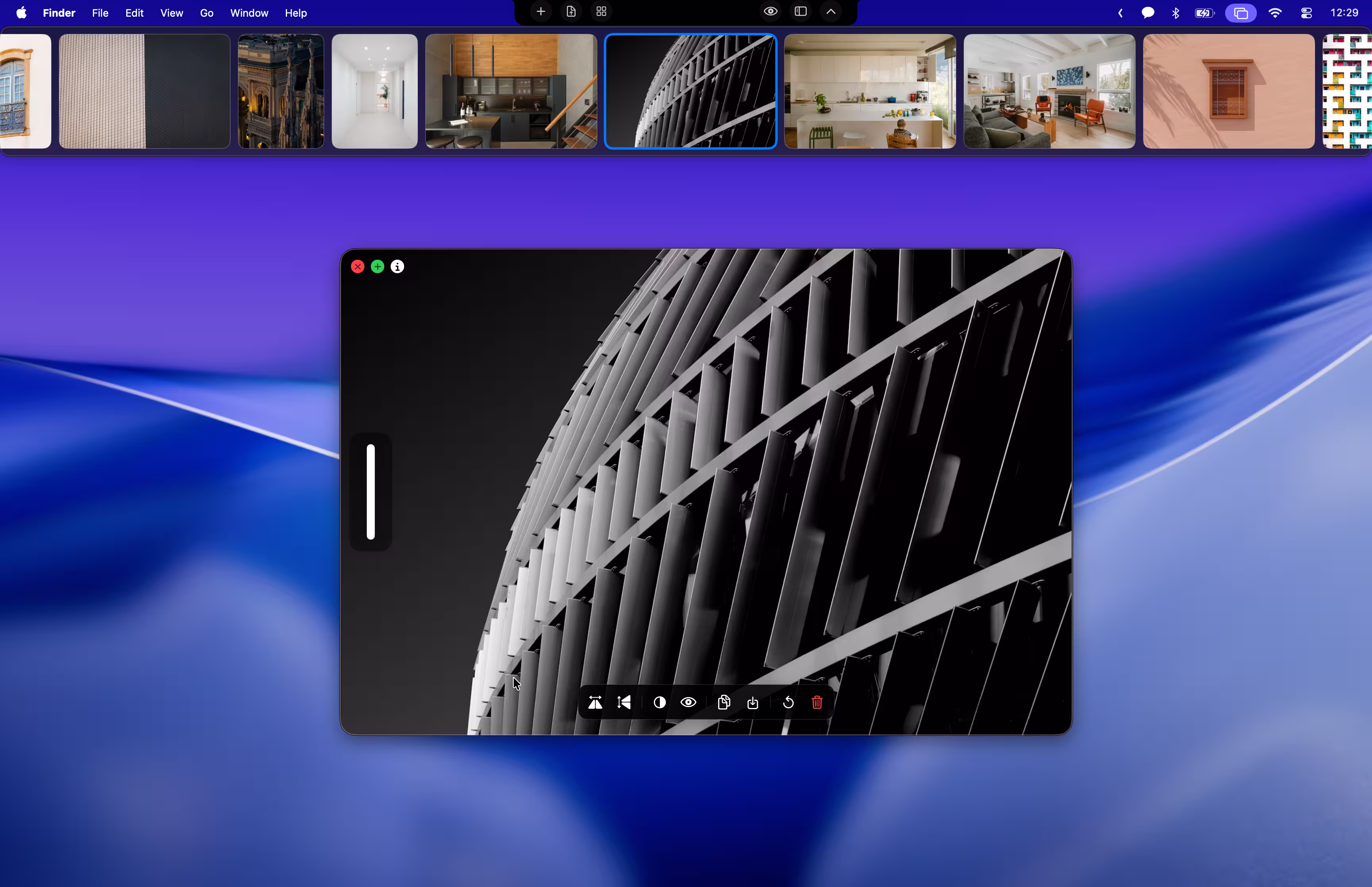Add a new item with plus icon

pyautogui.click(x=541, y=12)
